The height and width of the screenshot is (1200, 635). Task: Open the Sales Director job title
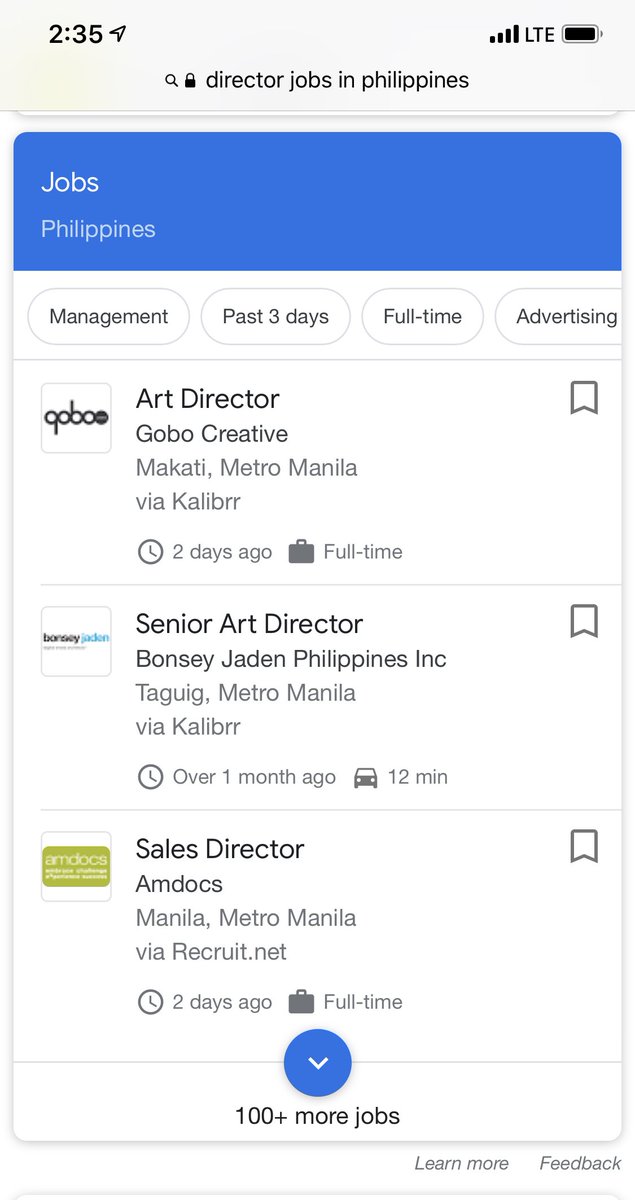pyautogui.click(x=220, y=849)
